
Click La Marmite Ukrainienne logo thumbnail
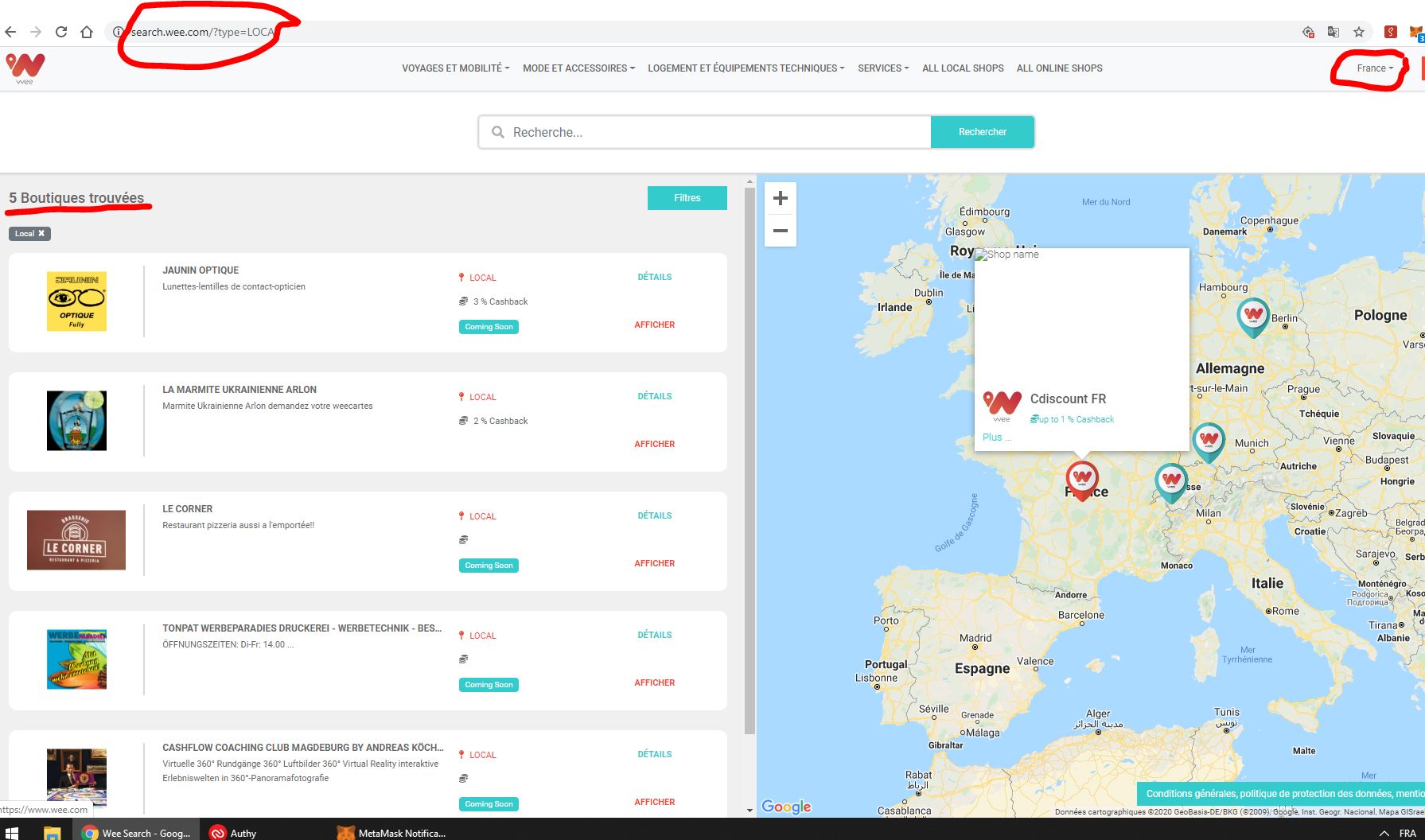(x=76, y=421)
